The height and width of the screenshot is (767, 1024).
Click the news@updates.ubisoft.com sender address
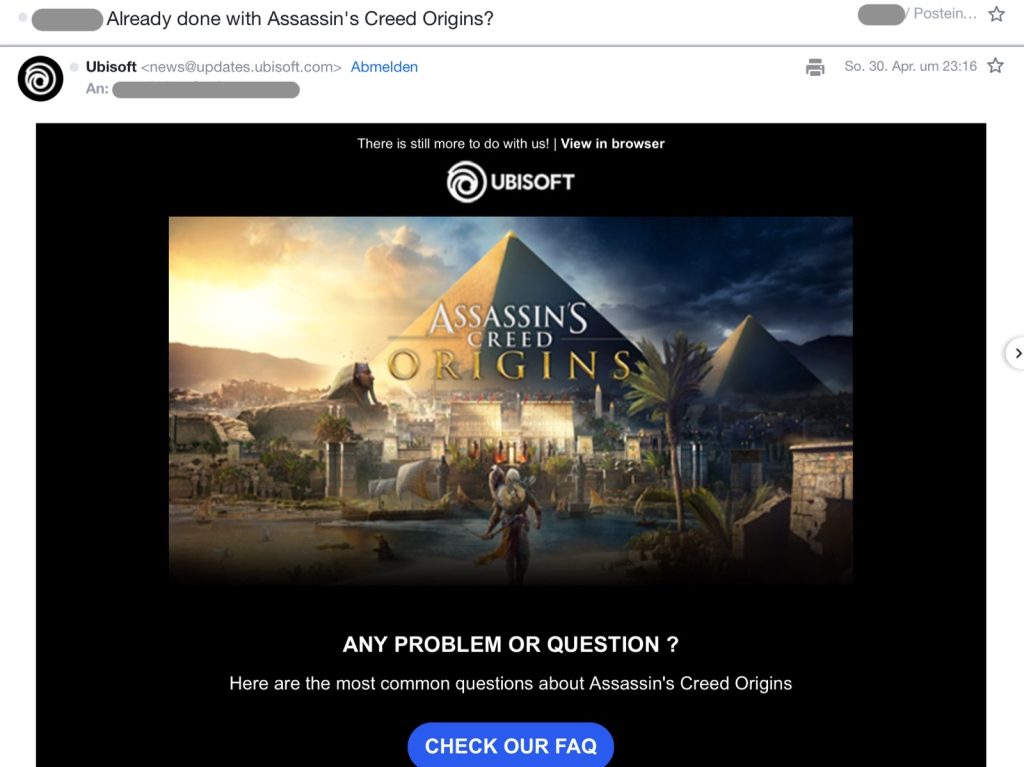[241, 67]
